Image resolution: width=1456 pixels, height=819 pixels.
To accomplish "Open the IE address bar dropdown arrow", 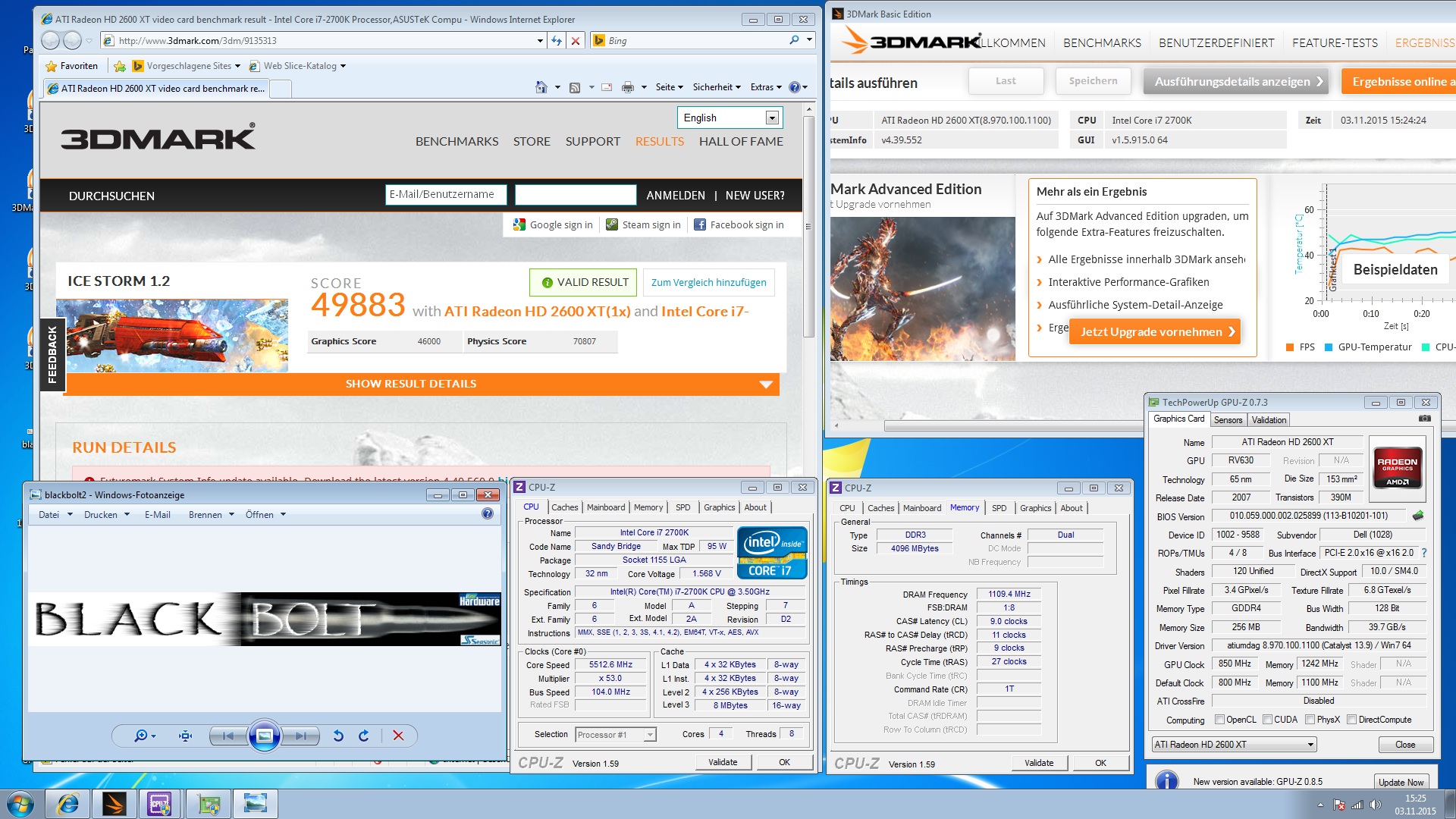I will coord(540,41).
